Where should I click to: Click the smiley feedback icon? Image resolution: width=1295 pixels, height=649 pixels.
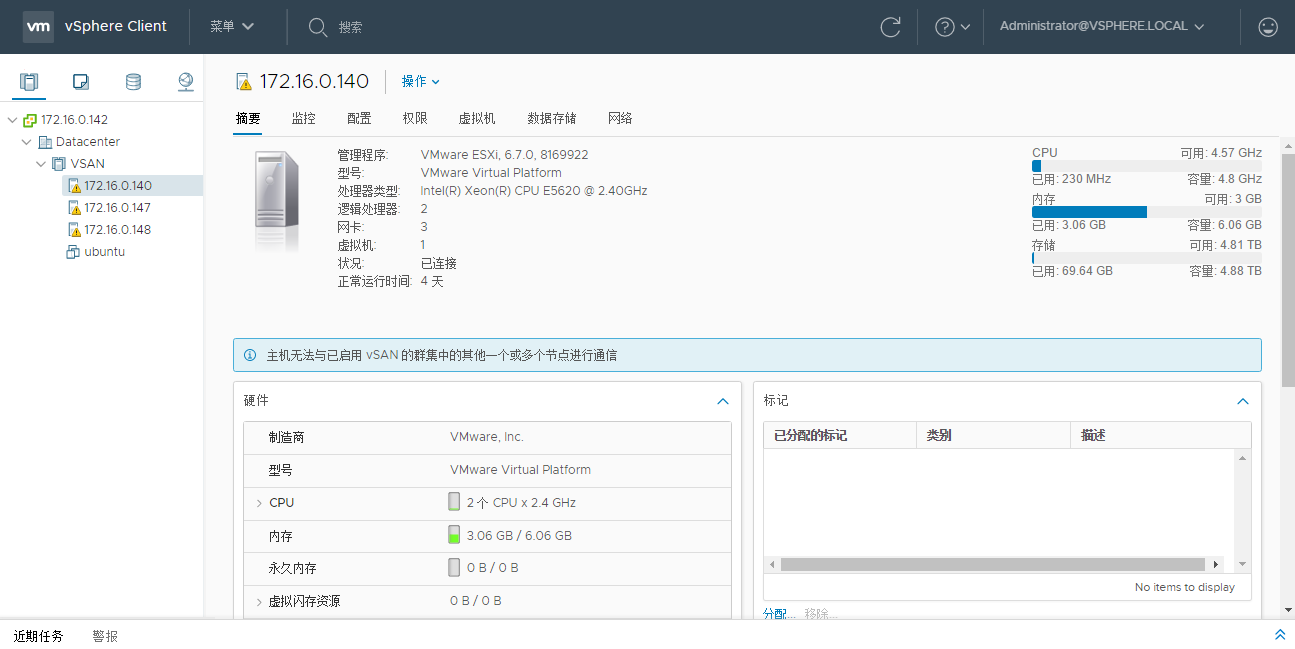(1268, 27)
